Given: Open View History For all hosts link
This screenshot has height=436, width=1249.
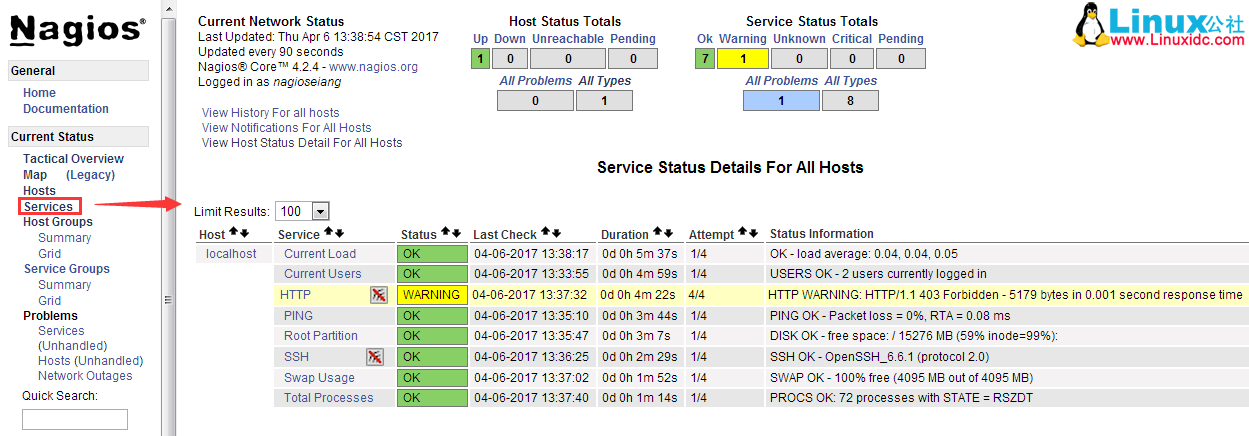Looking at the screenshot, I should tap(270, 113).
